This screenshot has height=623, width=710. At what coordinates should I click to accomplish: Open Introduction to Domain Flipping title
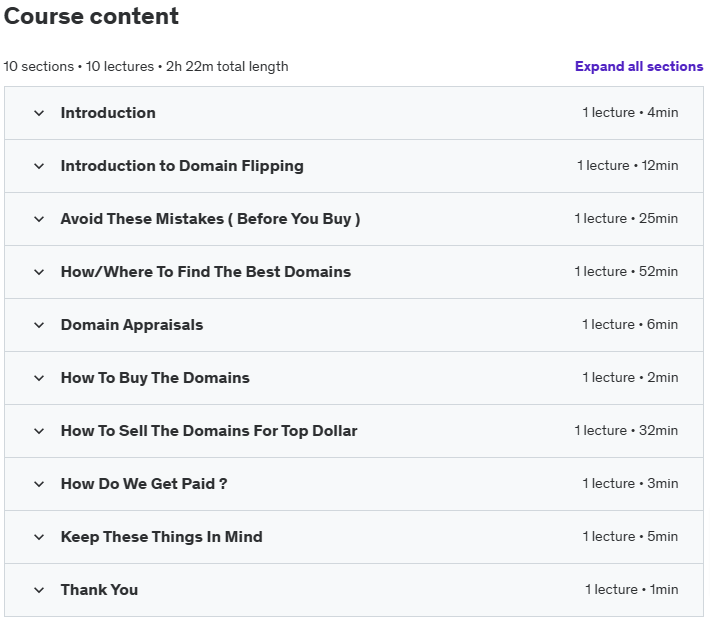(182, 166)
